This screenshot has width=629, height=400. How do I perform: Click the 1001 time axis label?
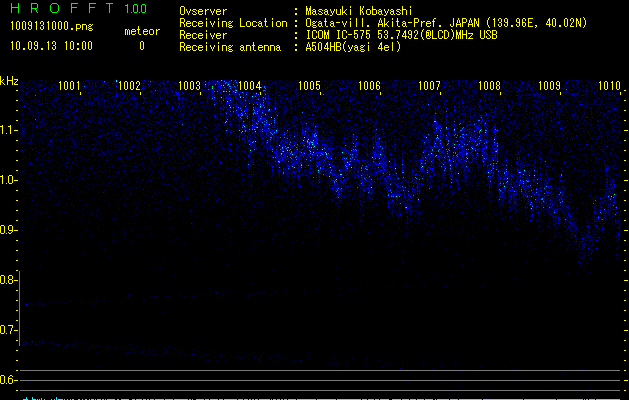[x=69, y=85]
